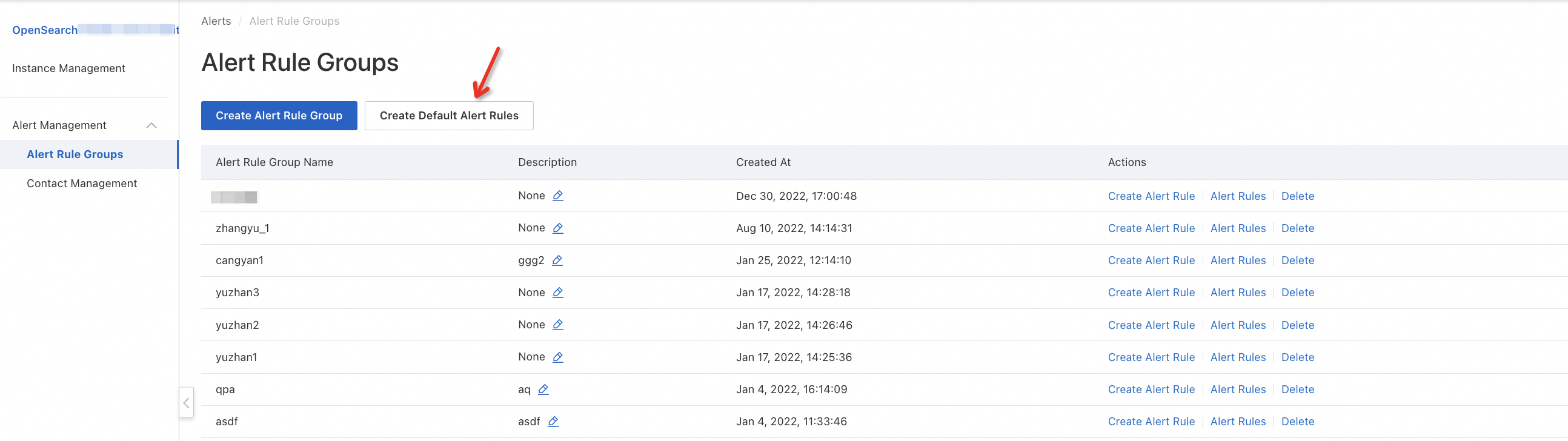The height and width of the screenshot is (441, 1568).
Task: Create Alert Rule for yuzhan3
Action: [x=1151, y=293]
